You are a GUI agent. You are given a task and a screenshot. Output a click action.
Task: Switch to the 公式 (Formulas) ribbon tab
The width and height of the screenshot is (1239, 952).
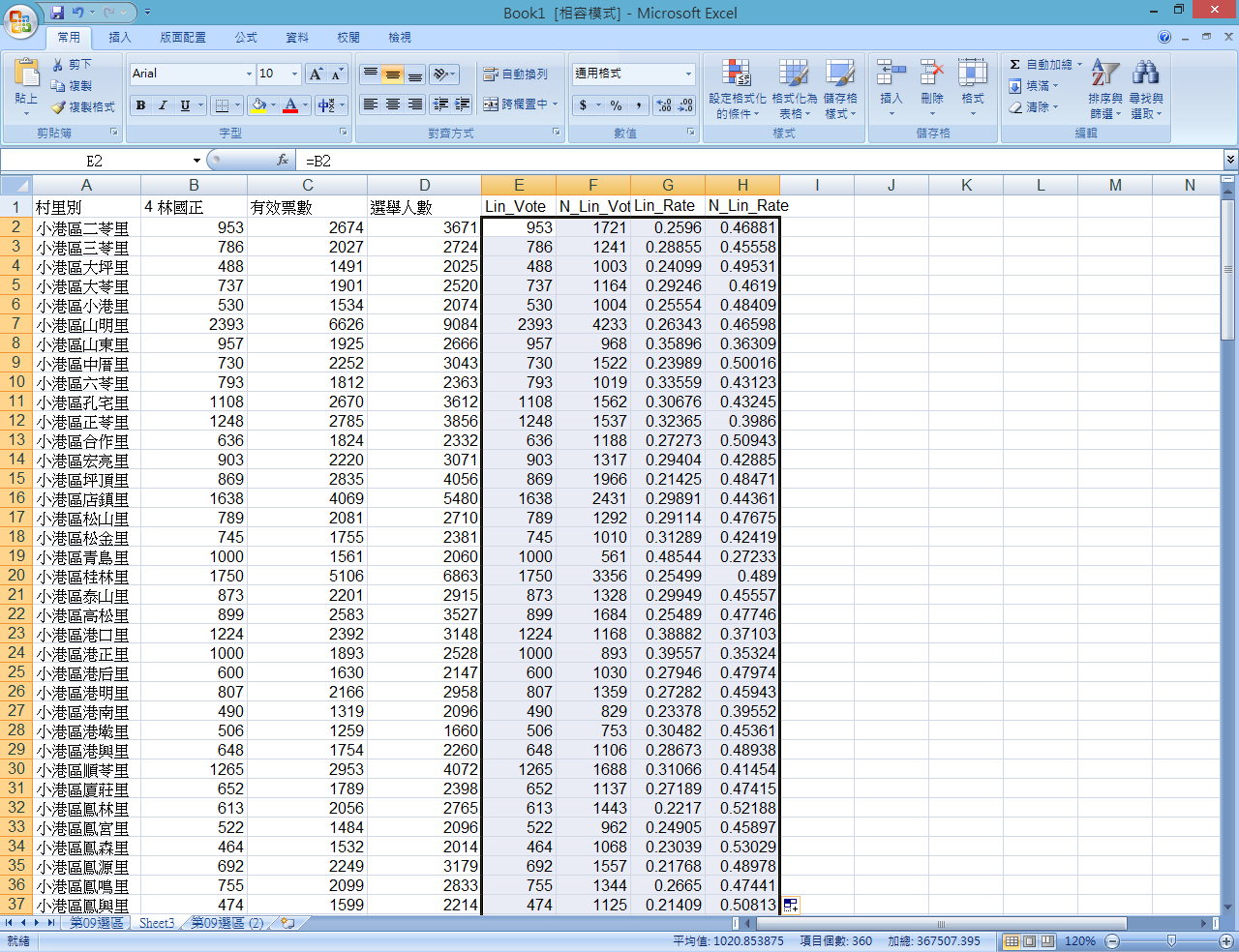tap(246, 38)
